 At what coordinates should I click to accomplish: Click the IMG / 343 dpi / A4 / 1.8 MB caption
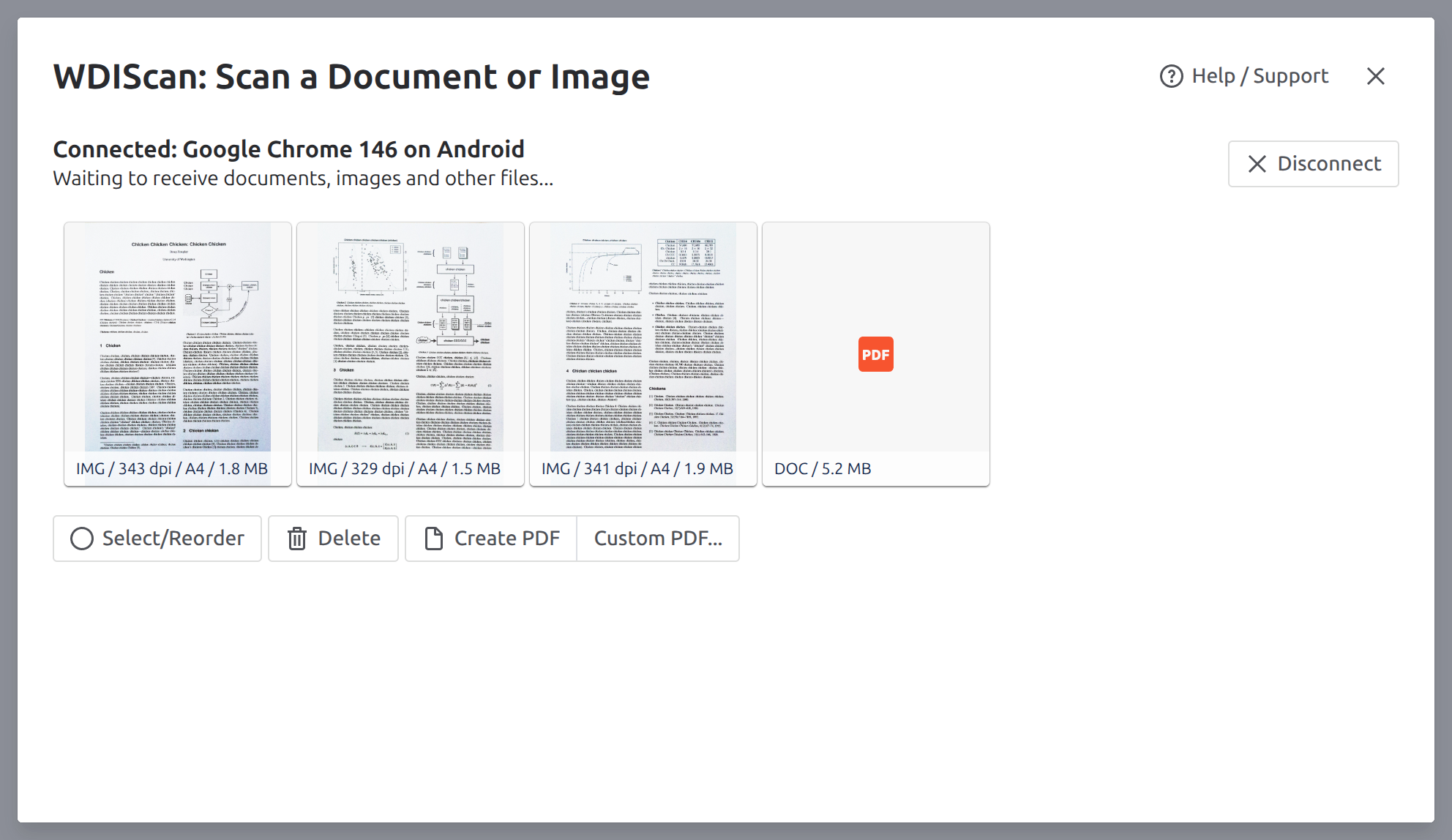click(x=172, y=468)
